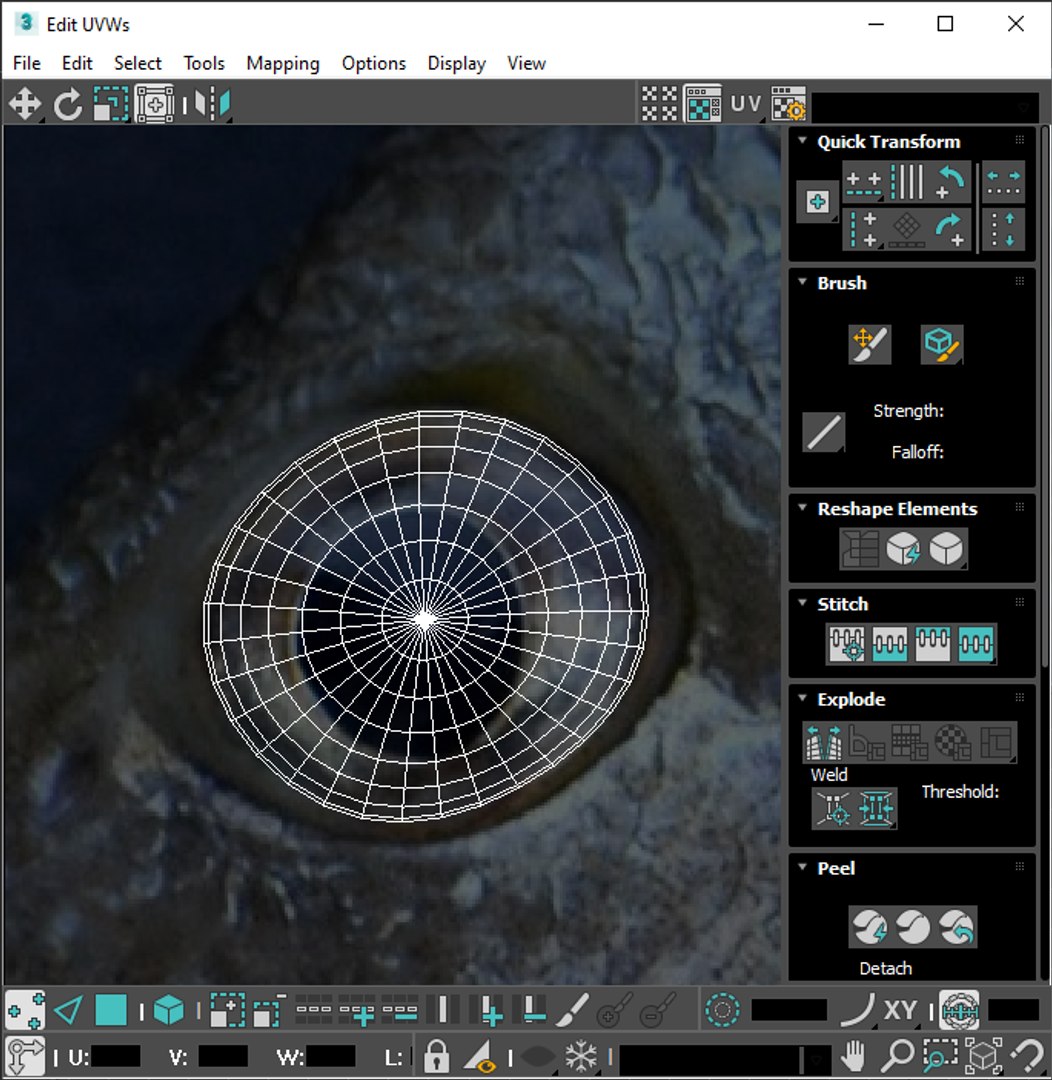Click Zoom Extents cube icon
This screenshot has width=1052, height=1080.
coord(983,1056)
